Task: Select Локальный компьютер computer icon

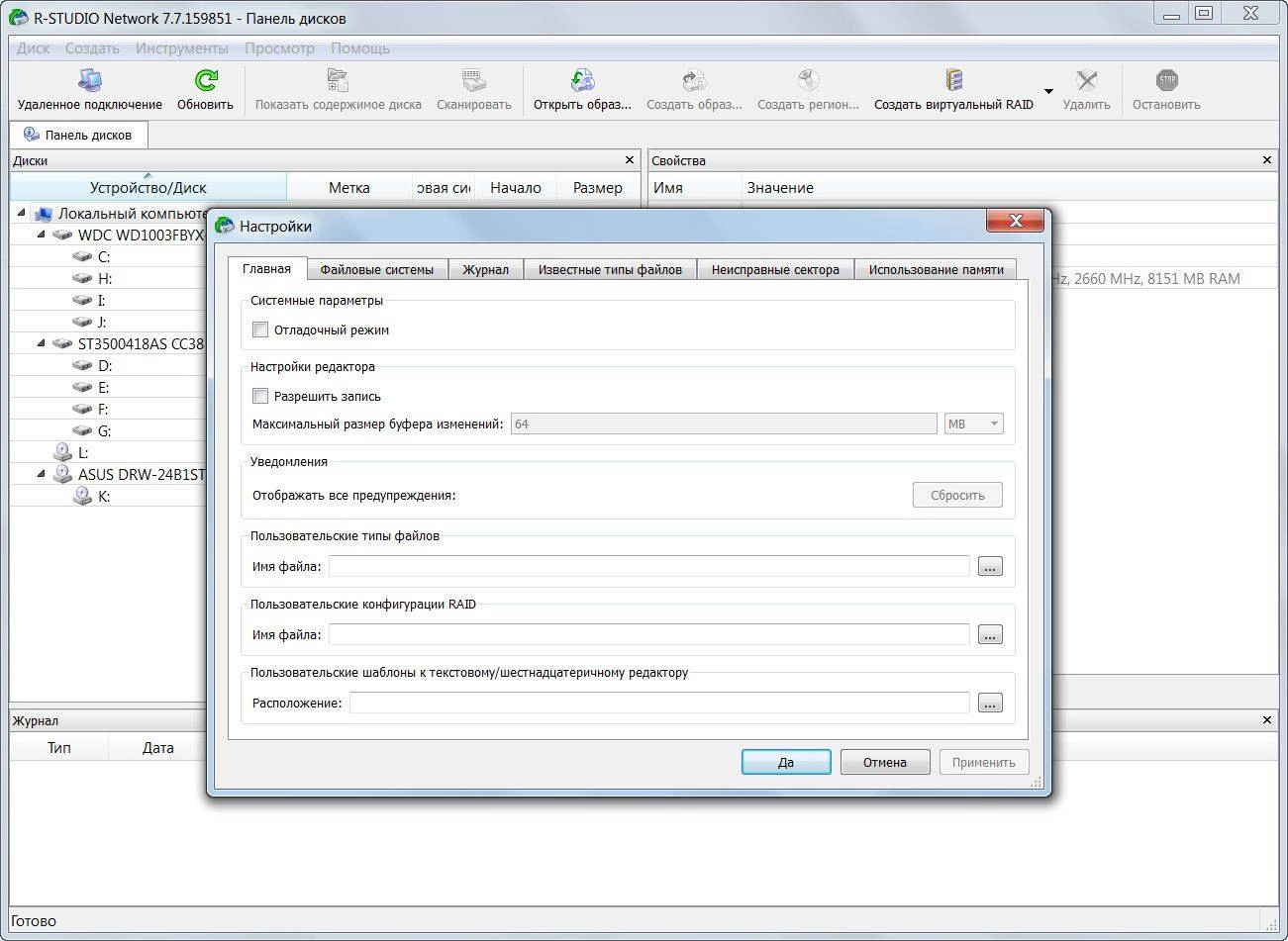Action: (x=43, y=213)
